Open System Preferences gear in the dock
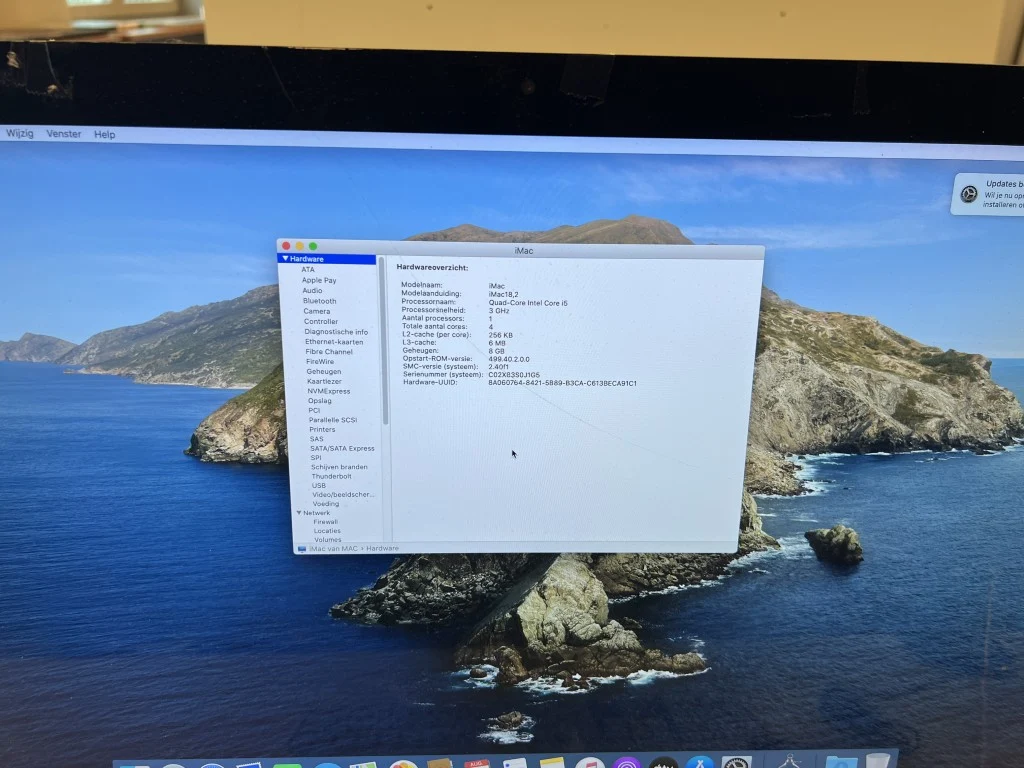This screenshot has height=768, width=1024. pyautogui.click(x=737, y=762)
